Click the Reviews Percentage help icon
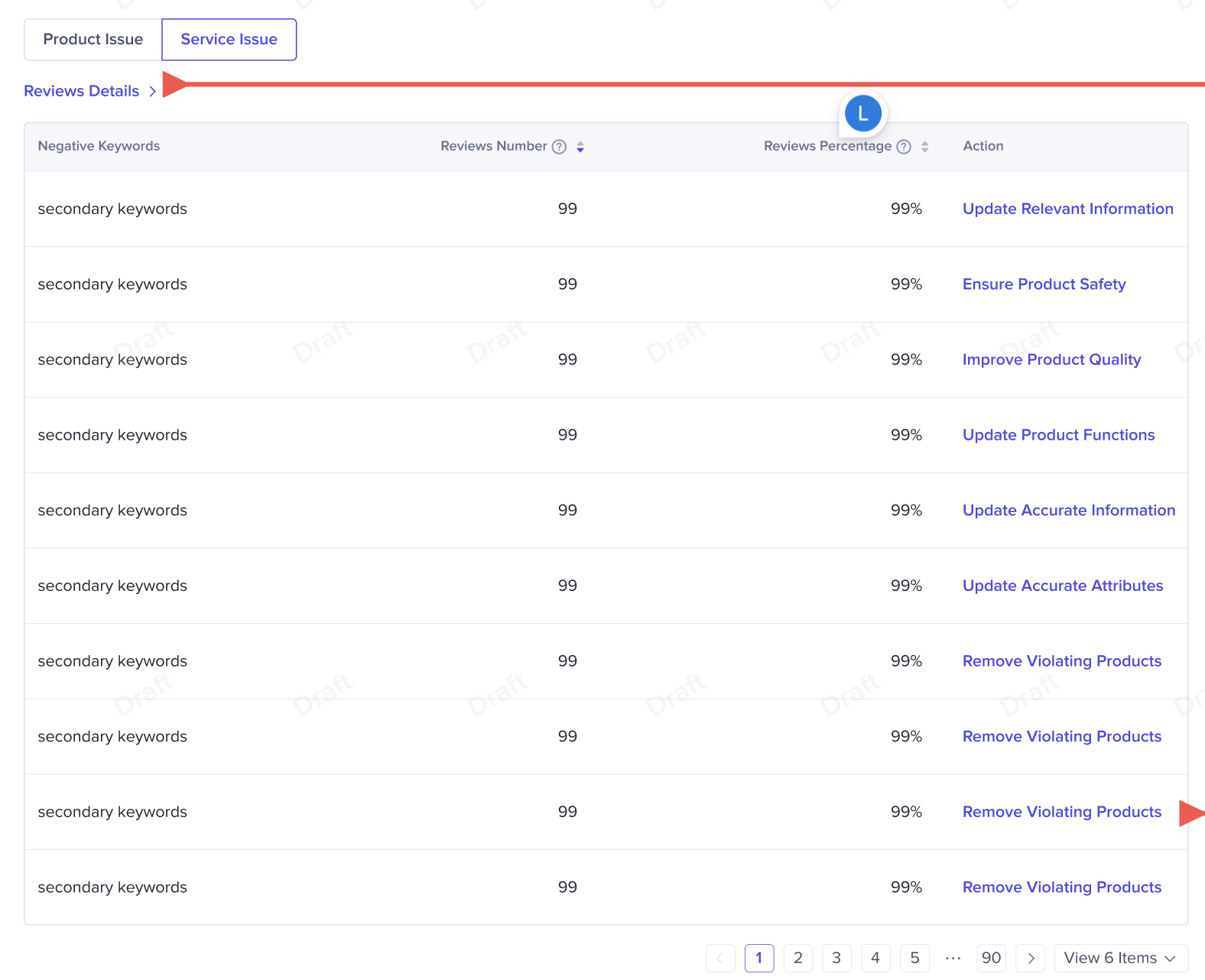The width and height of the screenshot is (1205, 980). click(x=903, y=147)
